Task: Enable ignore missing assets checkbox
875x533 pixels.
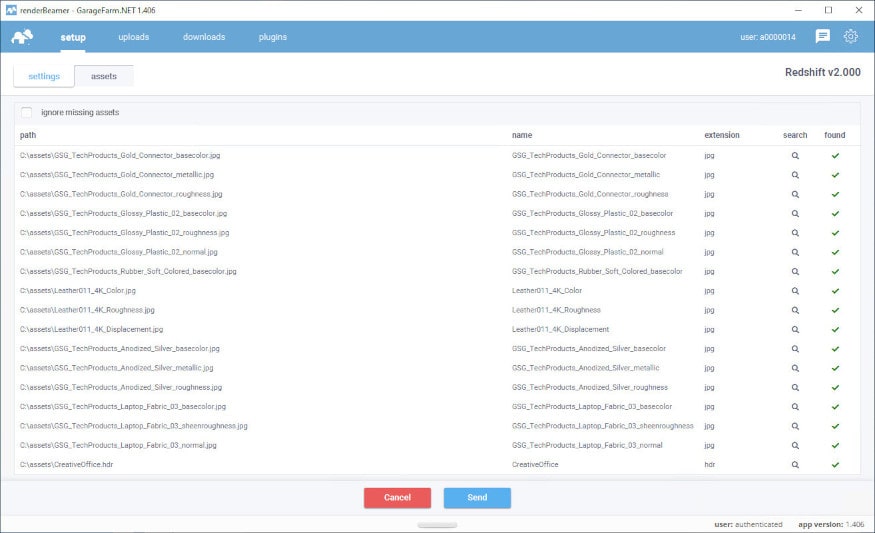Action: coord(26,112)
